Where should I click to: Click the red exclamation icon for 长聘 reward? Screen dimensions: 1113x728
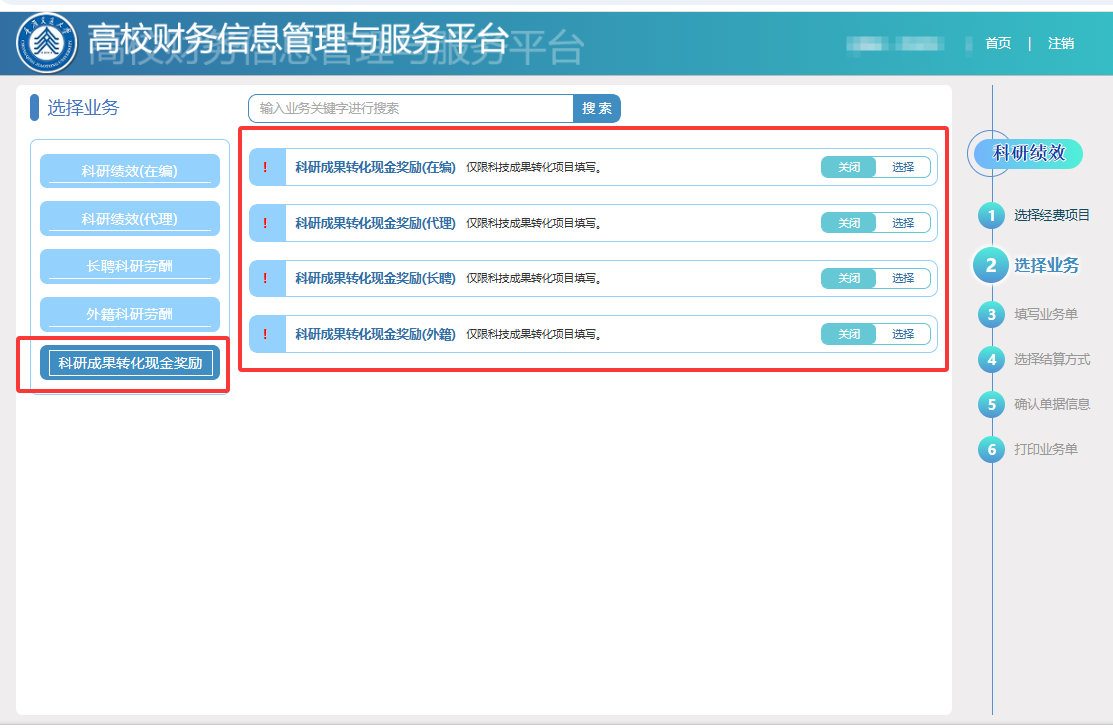coord(265,278)
